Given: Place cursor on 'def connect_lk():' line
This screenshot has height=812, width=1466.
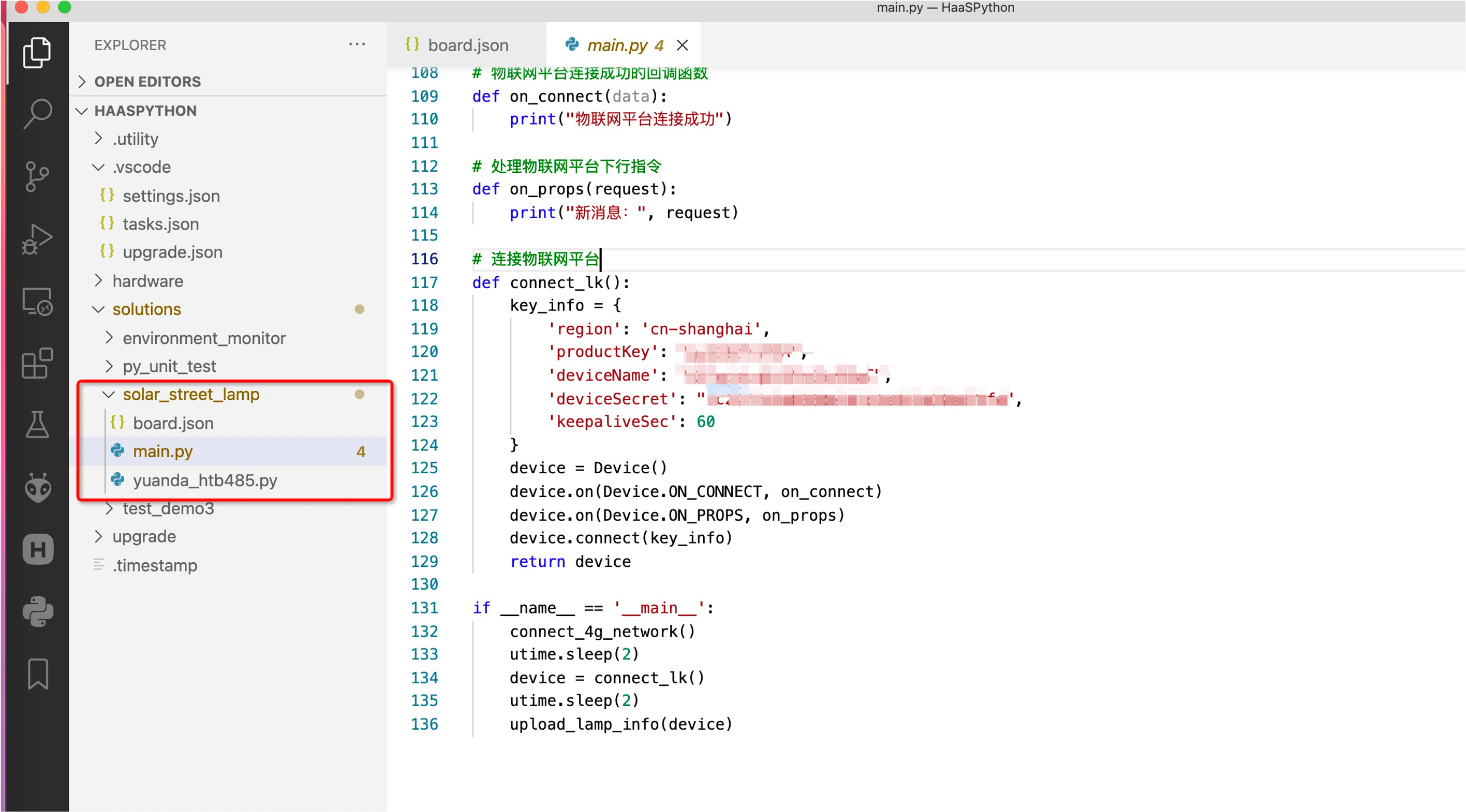Looking at the screenshot, I should coord(551,282).
